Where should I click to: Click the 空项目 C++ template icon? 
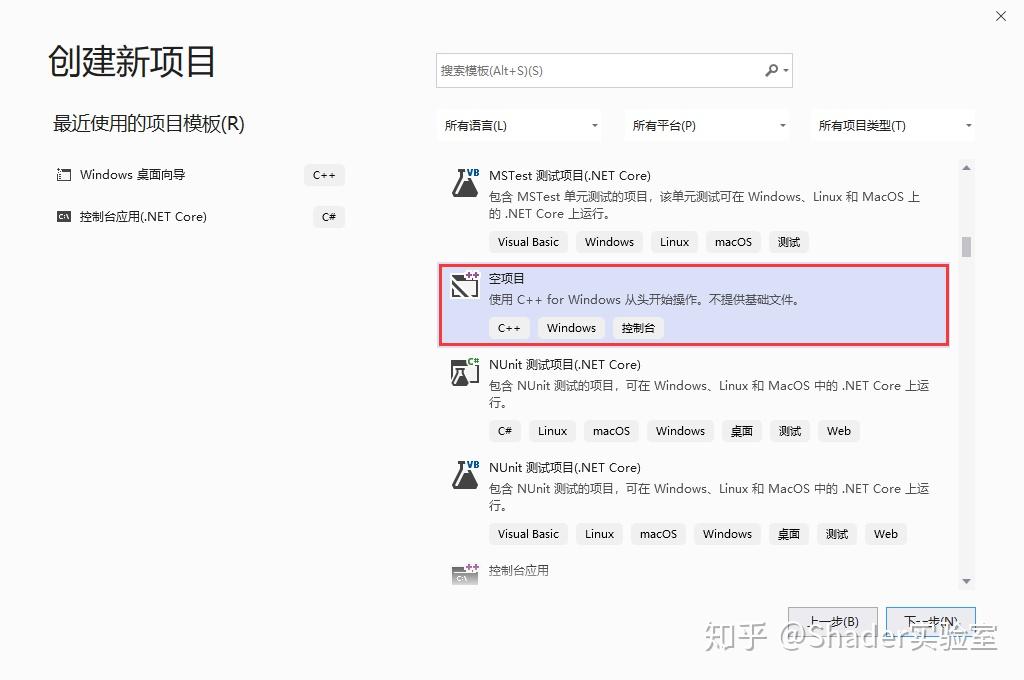464,286
